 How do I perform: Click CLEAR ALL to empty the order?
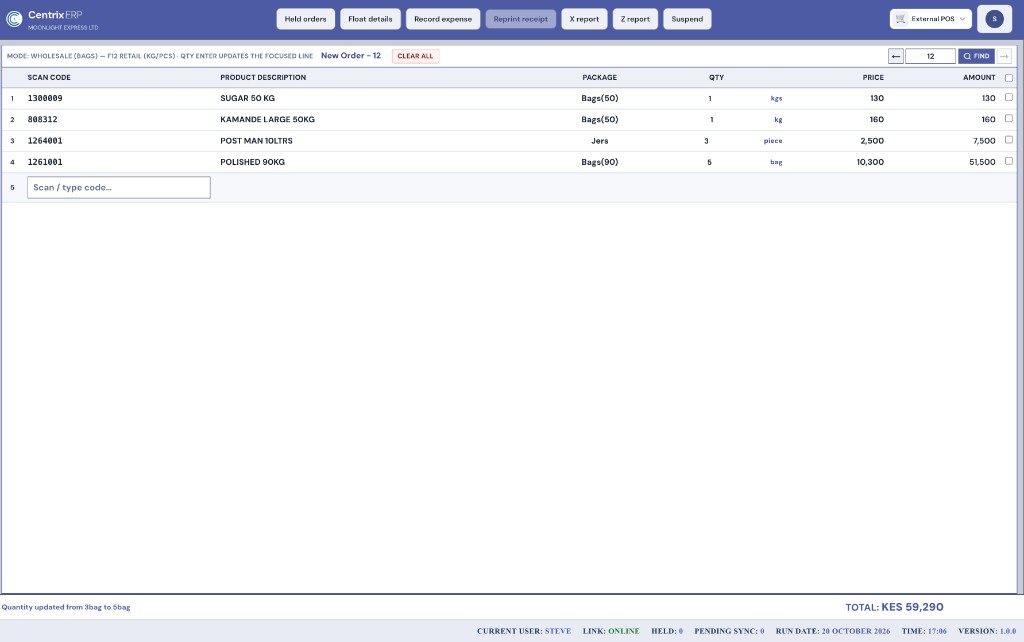pos(415,56)
